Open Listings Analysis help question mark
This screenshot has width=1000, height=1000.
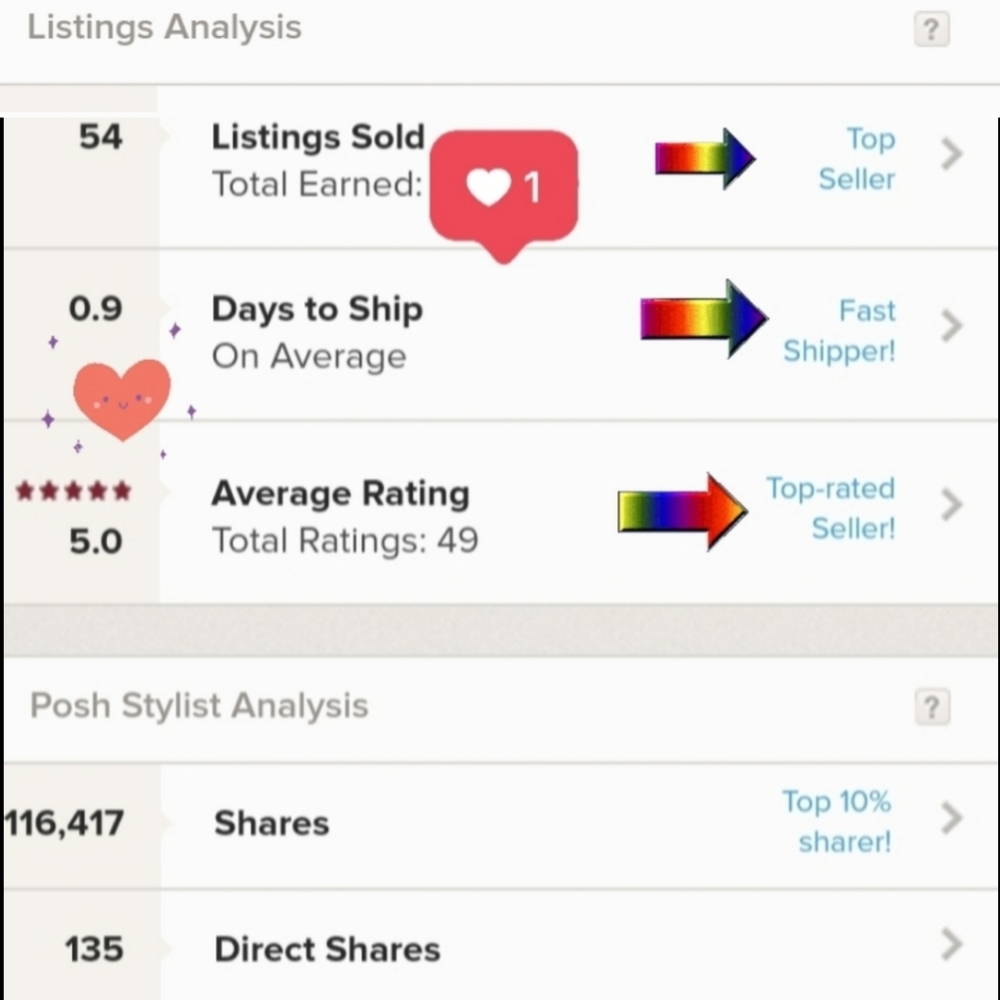(x=932, y=29)
